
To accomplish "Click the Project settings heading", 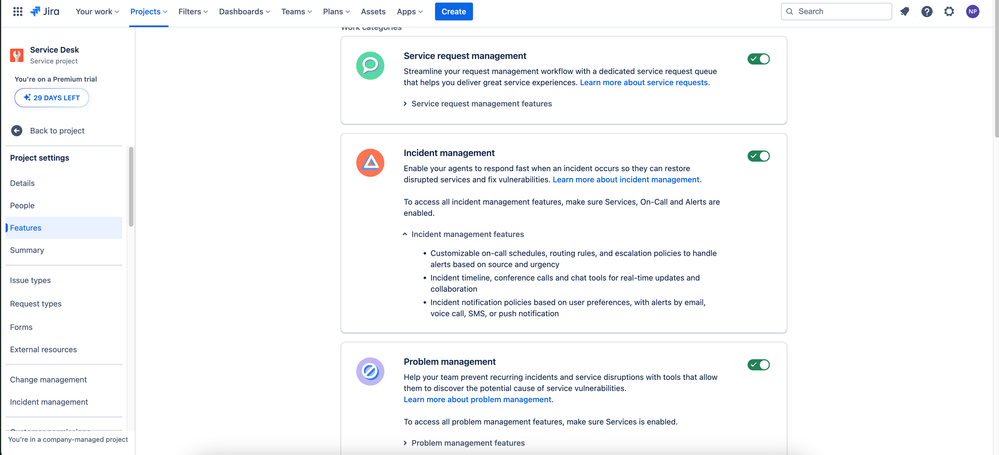I will [40, 158].
